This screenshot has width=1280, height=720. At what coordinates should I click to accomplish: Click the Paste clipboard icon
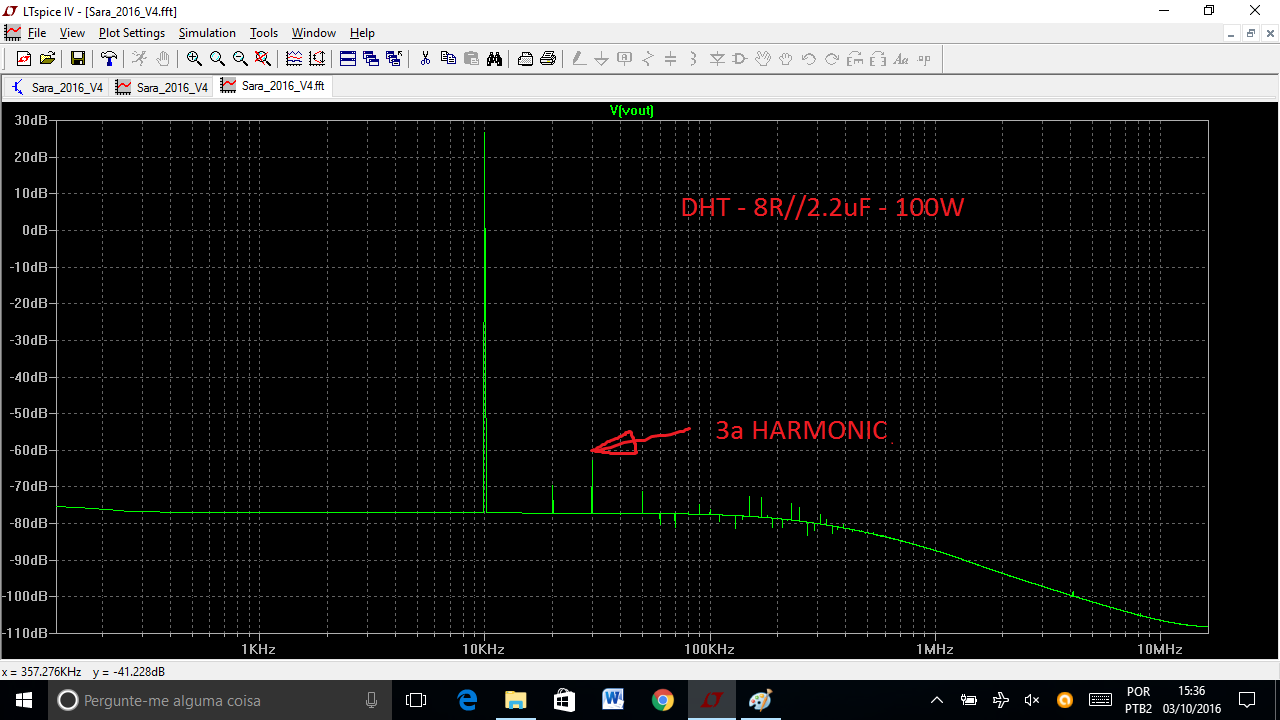click(471, 59)
